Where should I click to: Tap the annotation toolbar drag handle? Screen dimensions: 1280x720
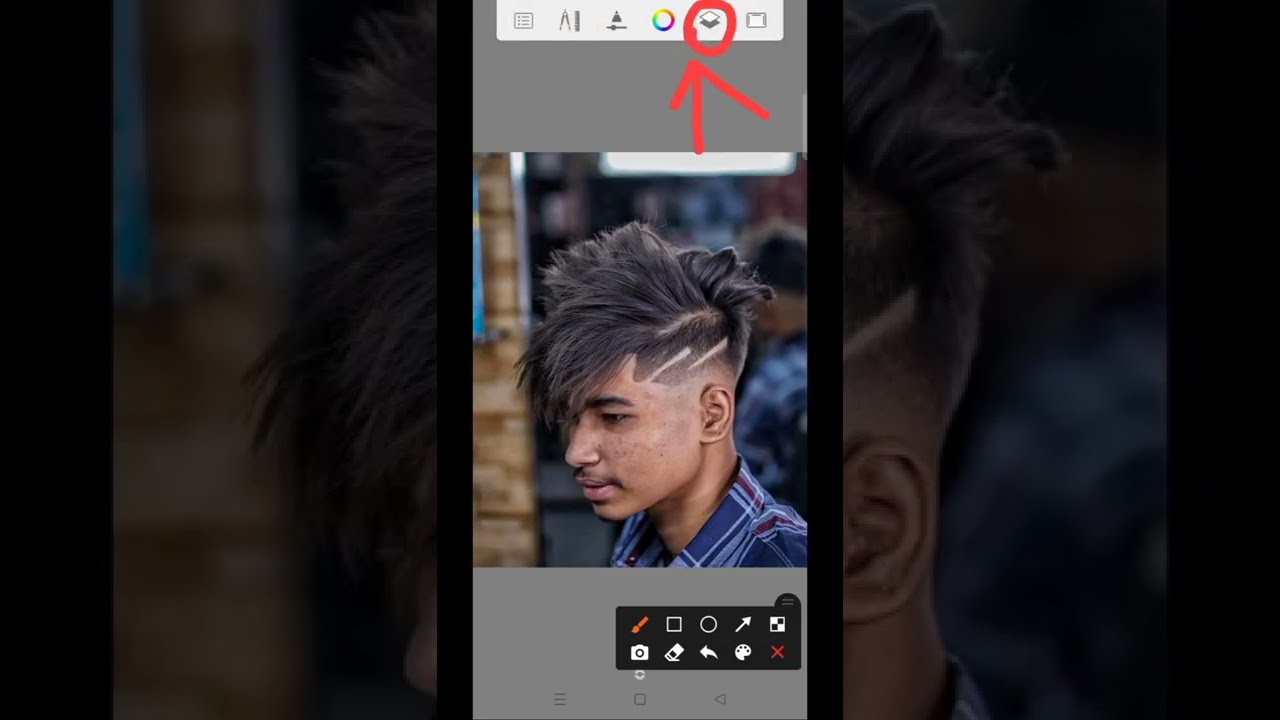coord(788,602)
